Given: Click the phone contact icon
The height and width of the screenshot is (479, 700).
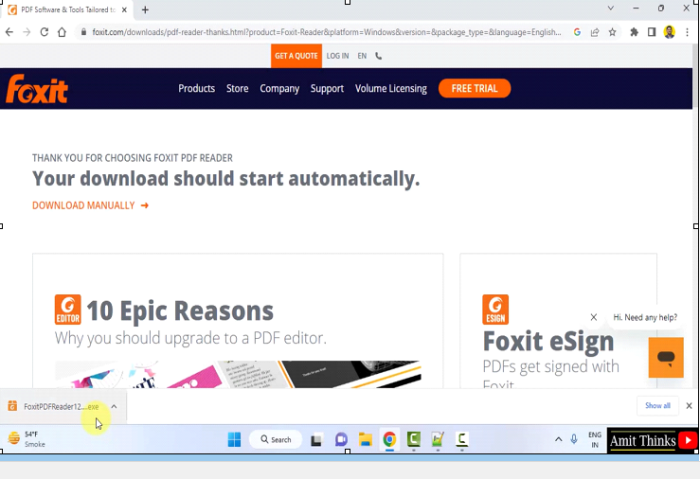Looking at the screenshot, I should (379, 56).
